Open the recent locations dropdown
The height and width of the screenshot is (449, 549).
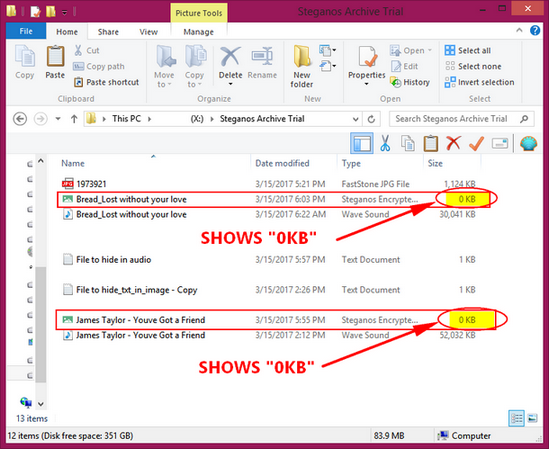58,119
